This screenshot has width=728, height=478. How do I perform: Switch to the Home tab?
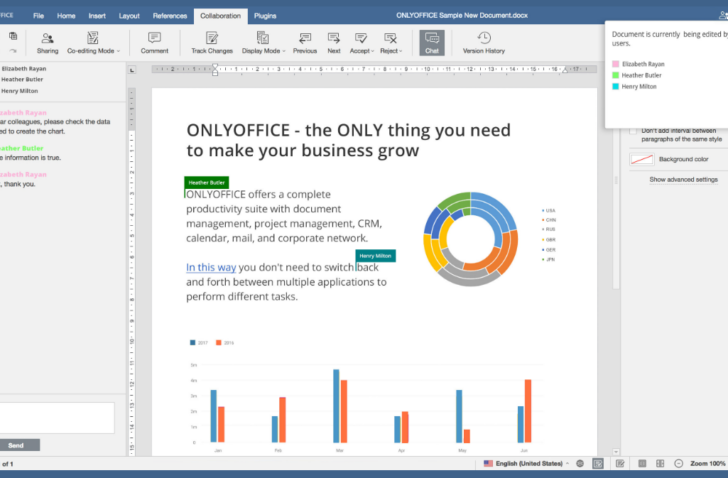(x=66, y=16)
